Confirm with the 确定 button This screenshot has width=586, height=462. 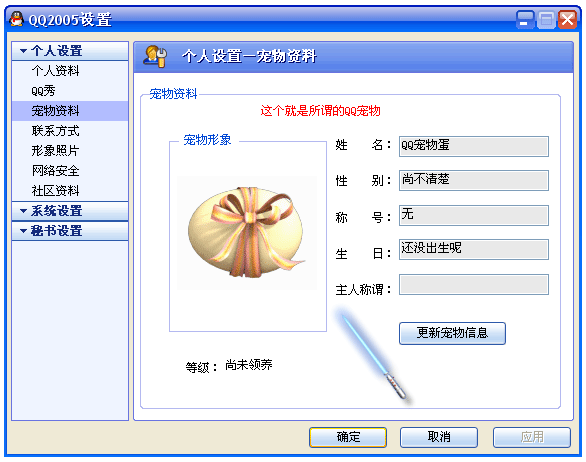pyautogui.click(x=348, y=437)
